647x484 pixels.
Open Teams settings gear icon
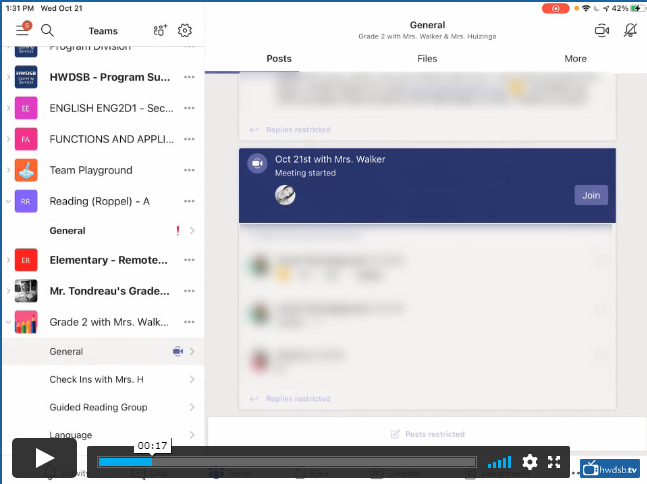coord(185,30)
